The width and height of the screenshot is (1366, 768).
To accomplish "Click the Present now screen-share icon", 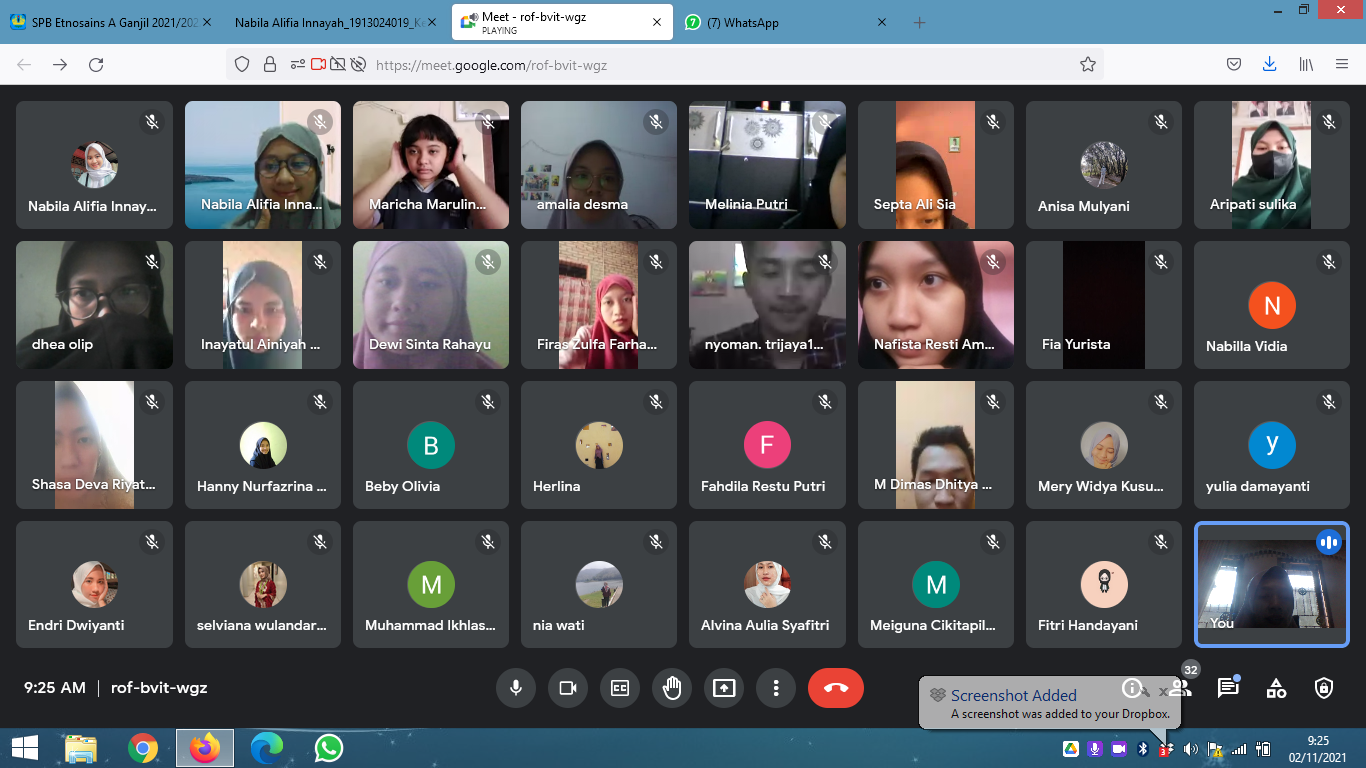I will [724, 688].
